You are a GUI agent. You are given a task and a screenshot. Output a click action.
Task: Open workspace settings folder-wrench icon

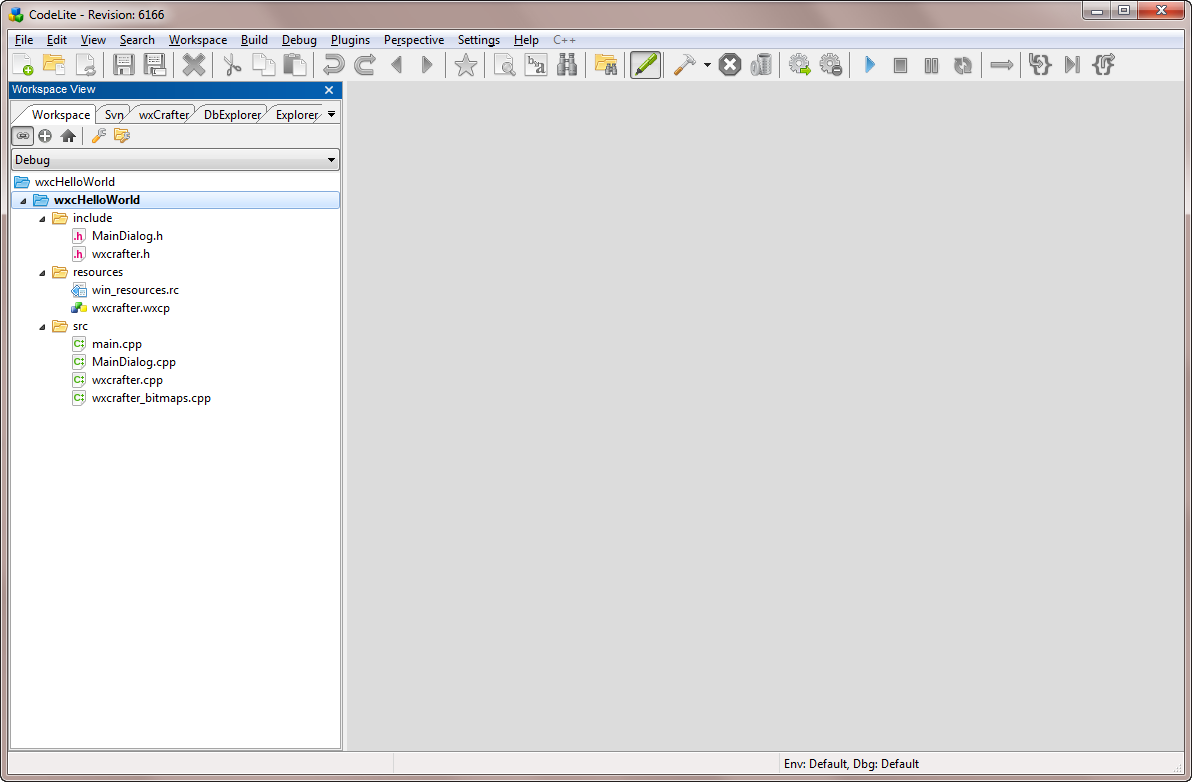point(122,136)
